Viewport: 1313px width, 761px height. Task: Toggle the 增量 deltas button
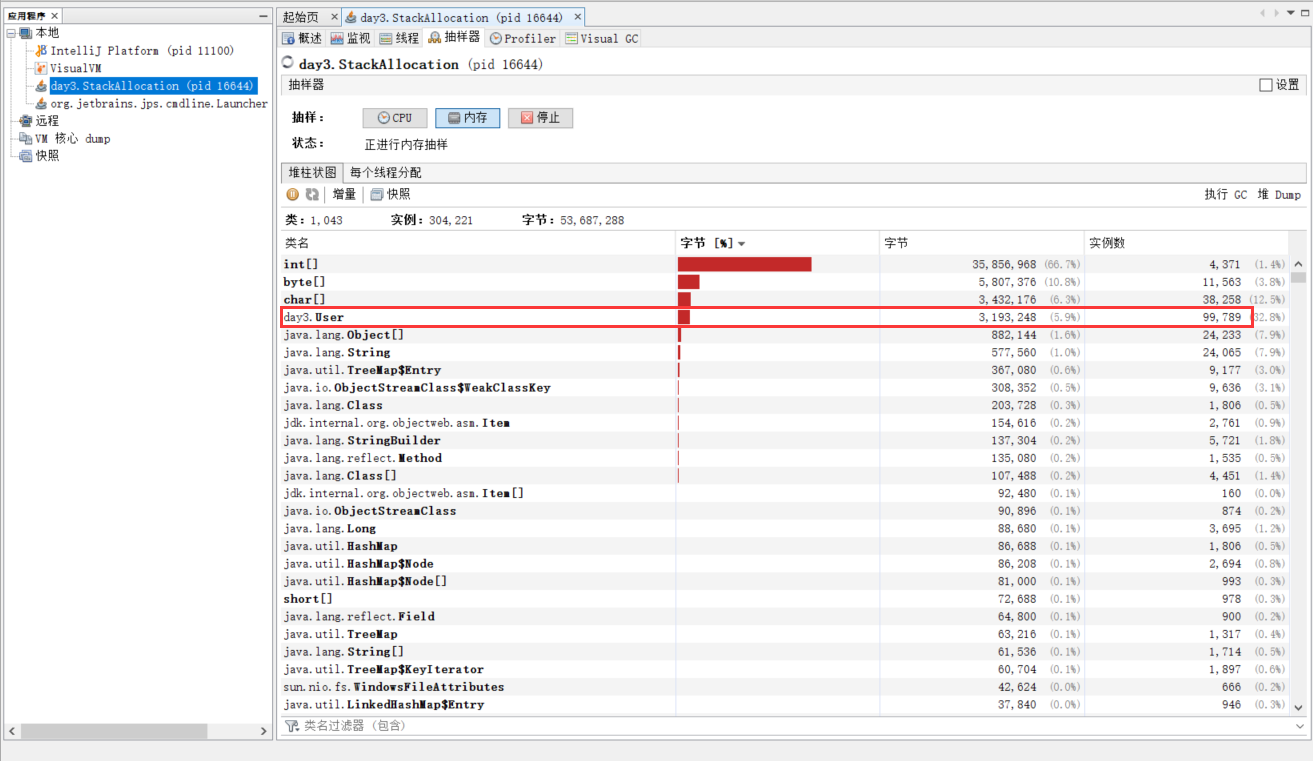tap(343, 194)
